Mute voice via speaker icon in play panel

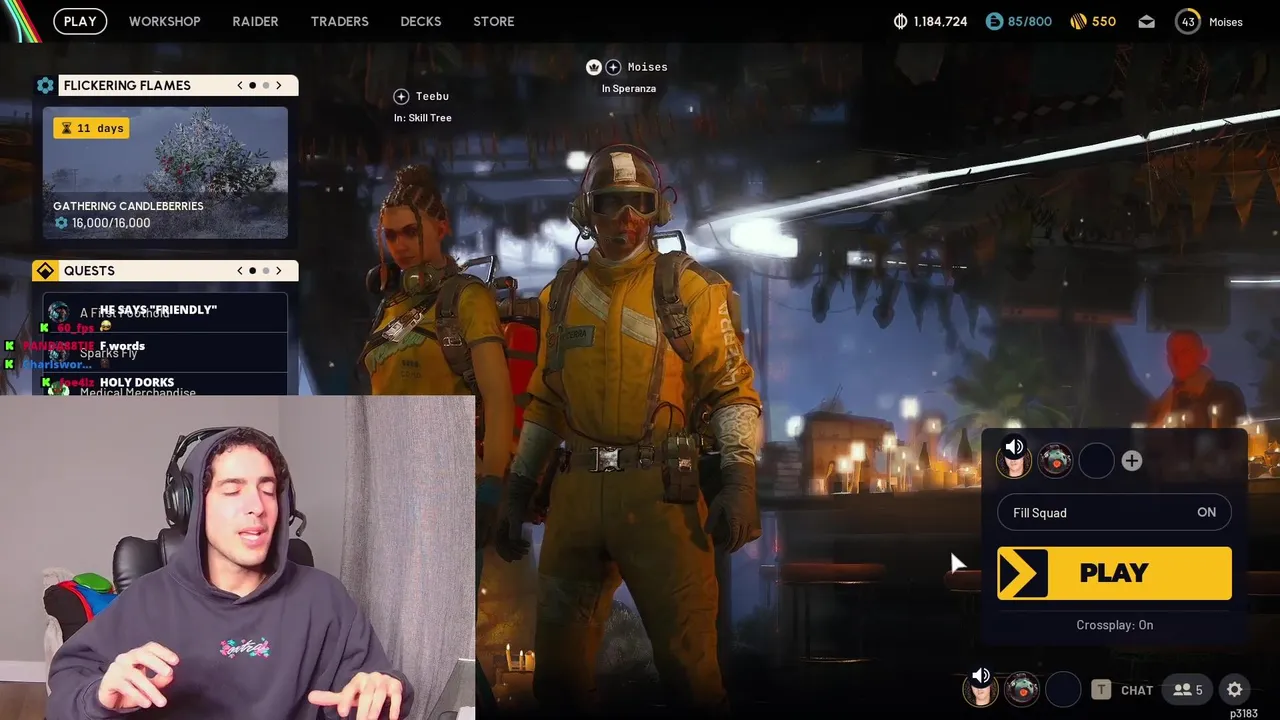coord(1014,448)
